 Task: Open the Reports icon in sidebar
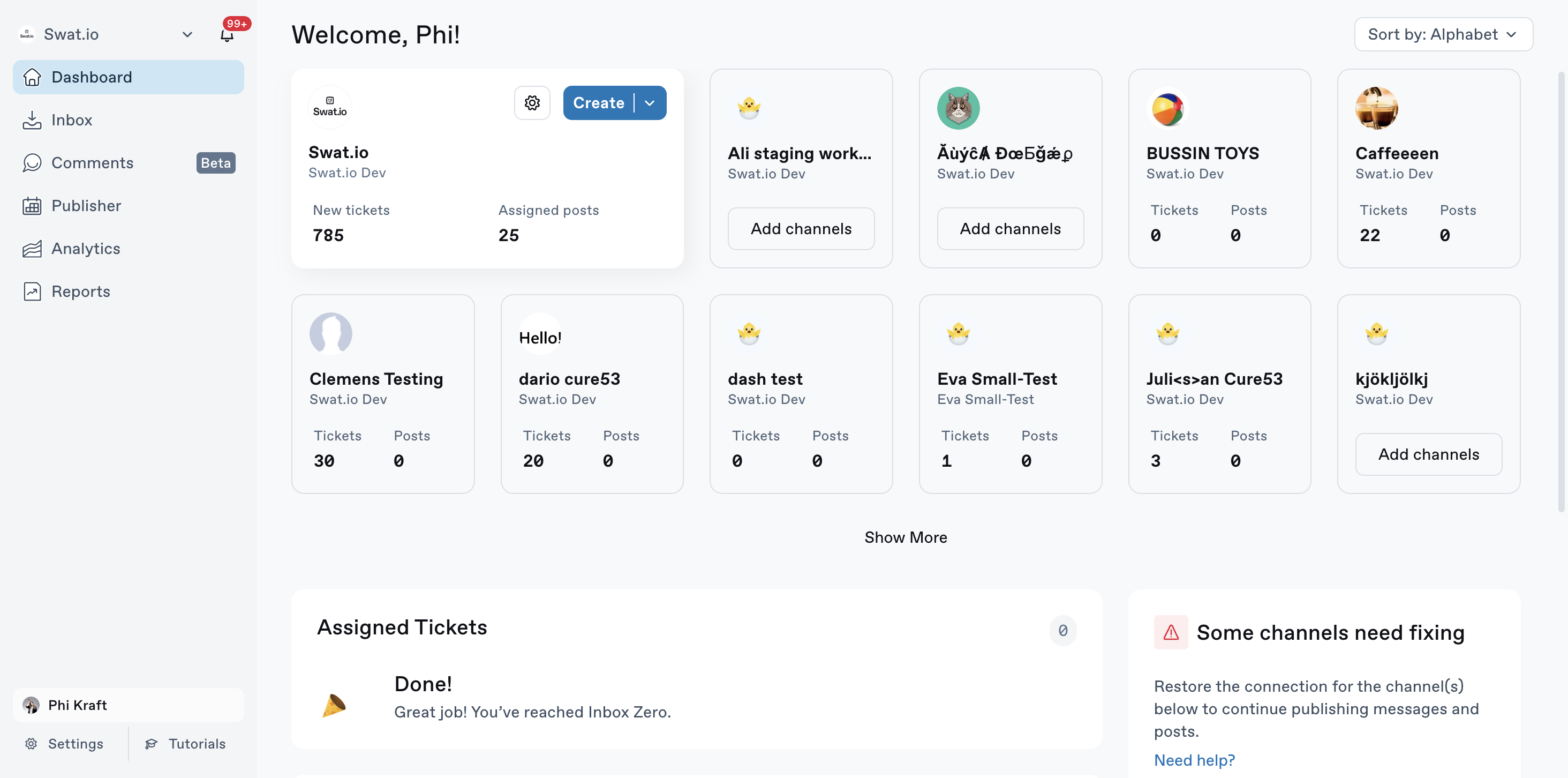[32, 291]
